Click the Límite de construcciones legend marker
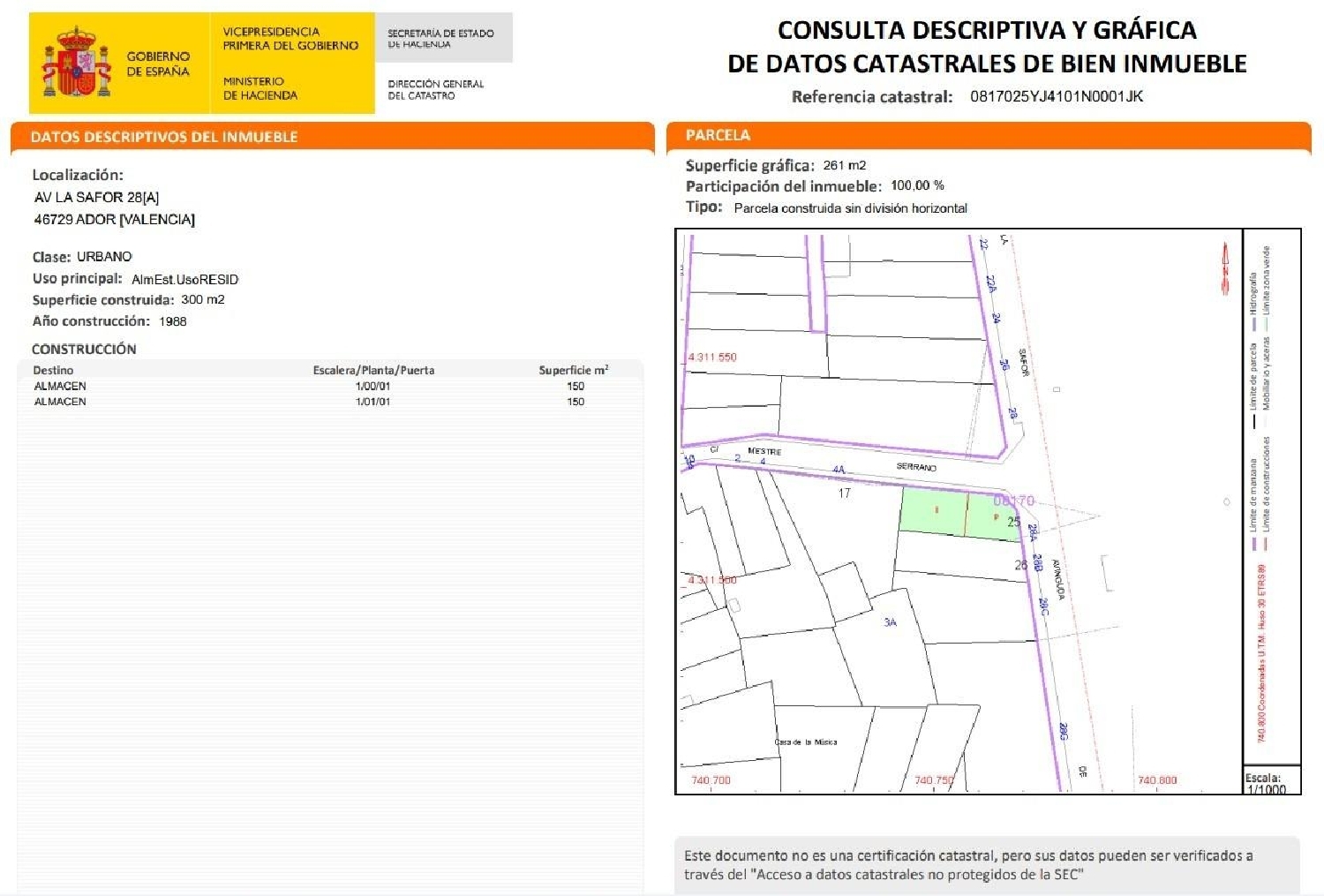1324x896 pixels. [1265, 543]
